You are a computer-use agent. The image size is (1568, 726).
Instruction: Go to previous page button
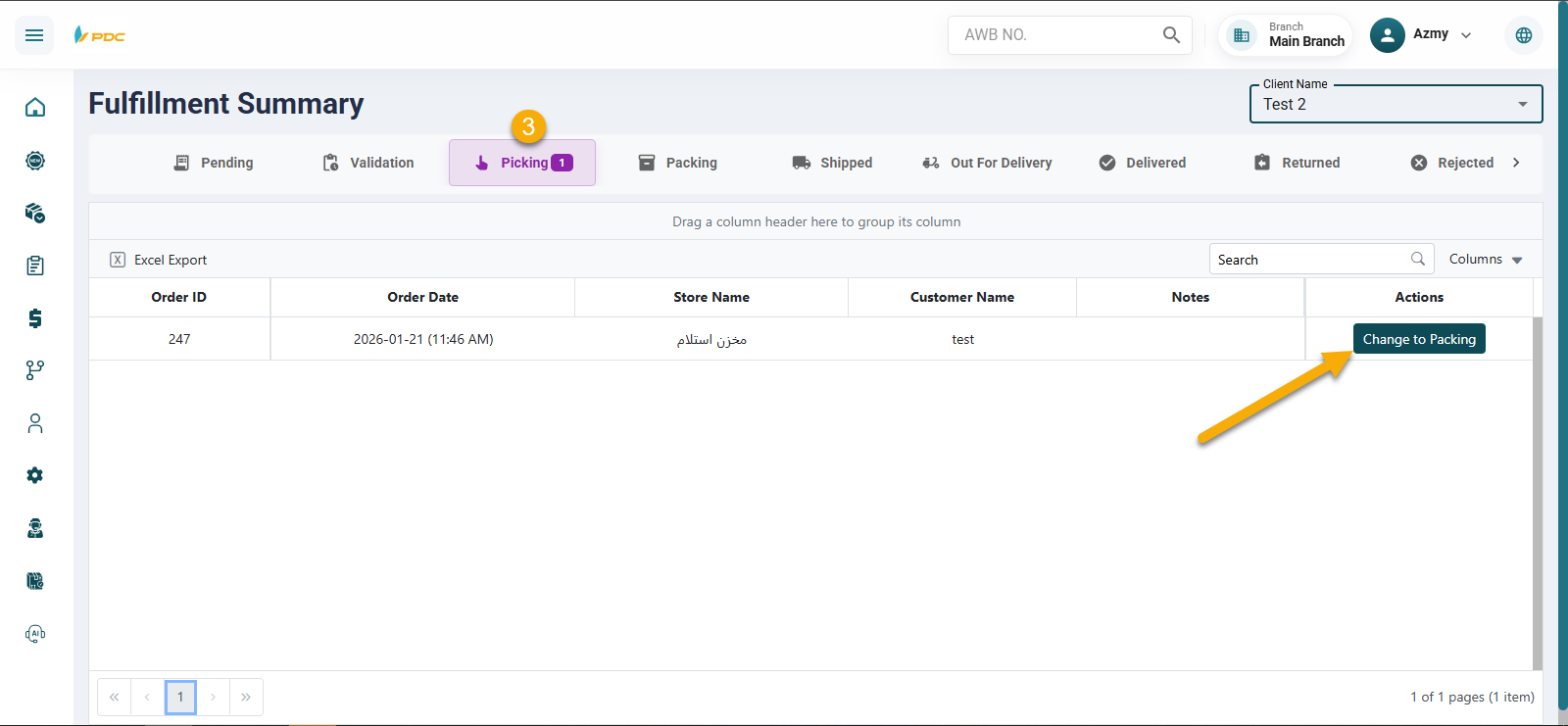pyautogui.click(x=147, y=697)
